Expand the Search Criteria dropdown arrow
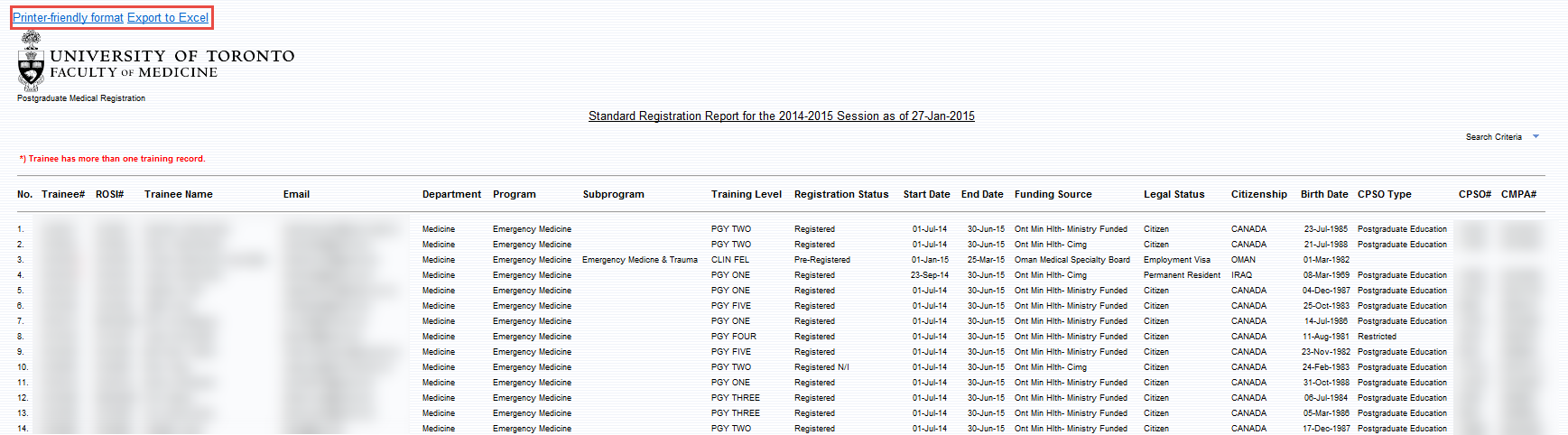Screen dimensions: 1568x435 [1536, 137]
